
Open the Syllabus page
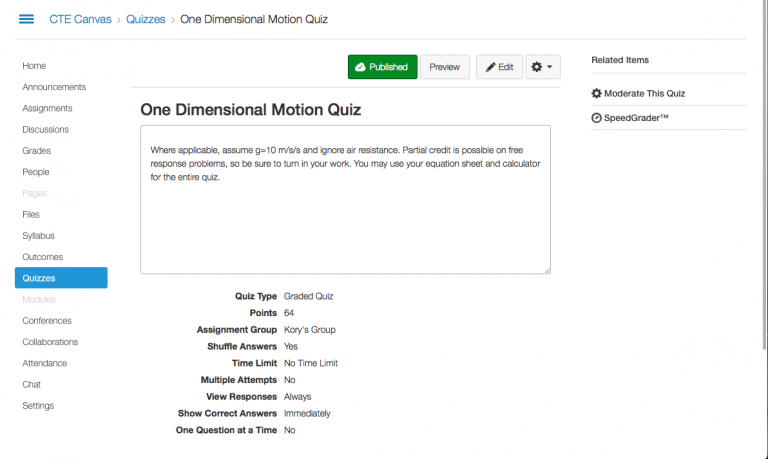click(38, 236)
